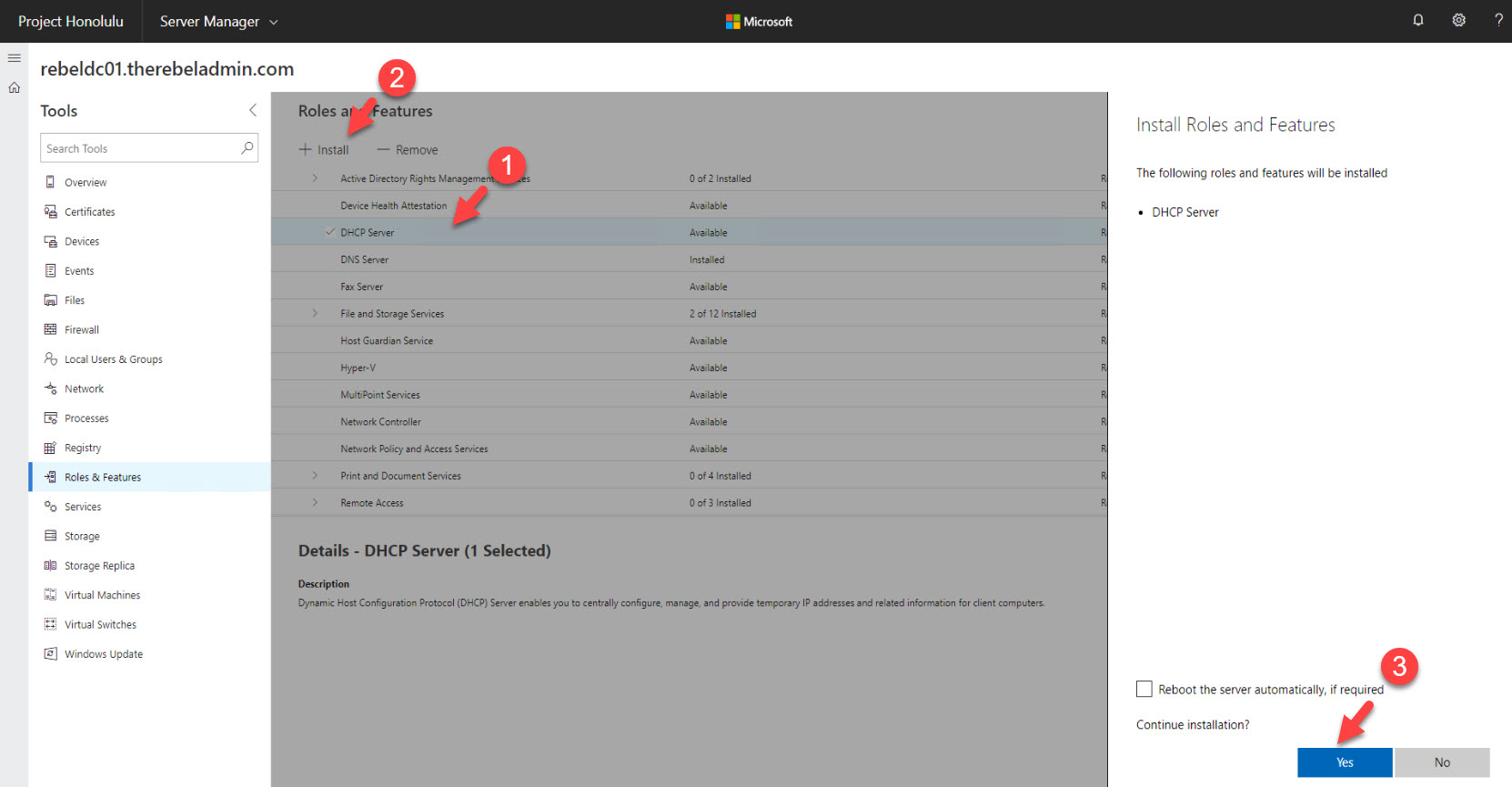The width and height of the screenshot is (1512, 787).
Task: Expand the Remote Access row
Action: [x=315, y=502]
